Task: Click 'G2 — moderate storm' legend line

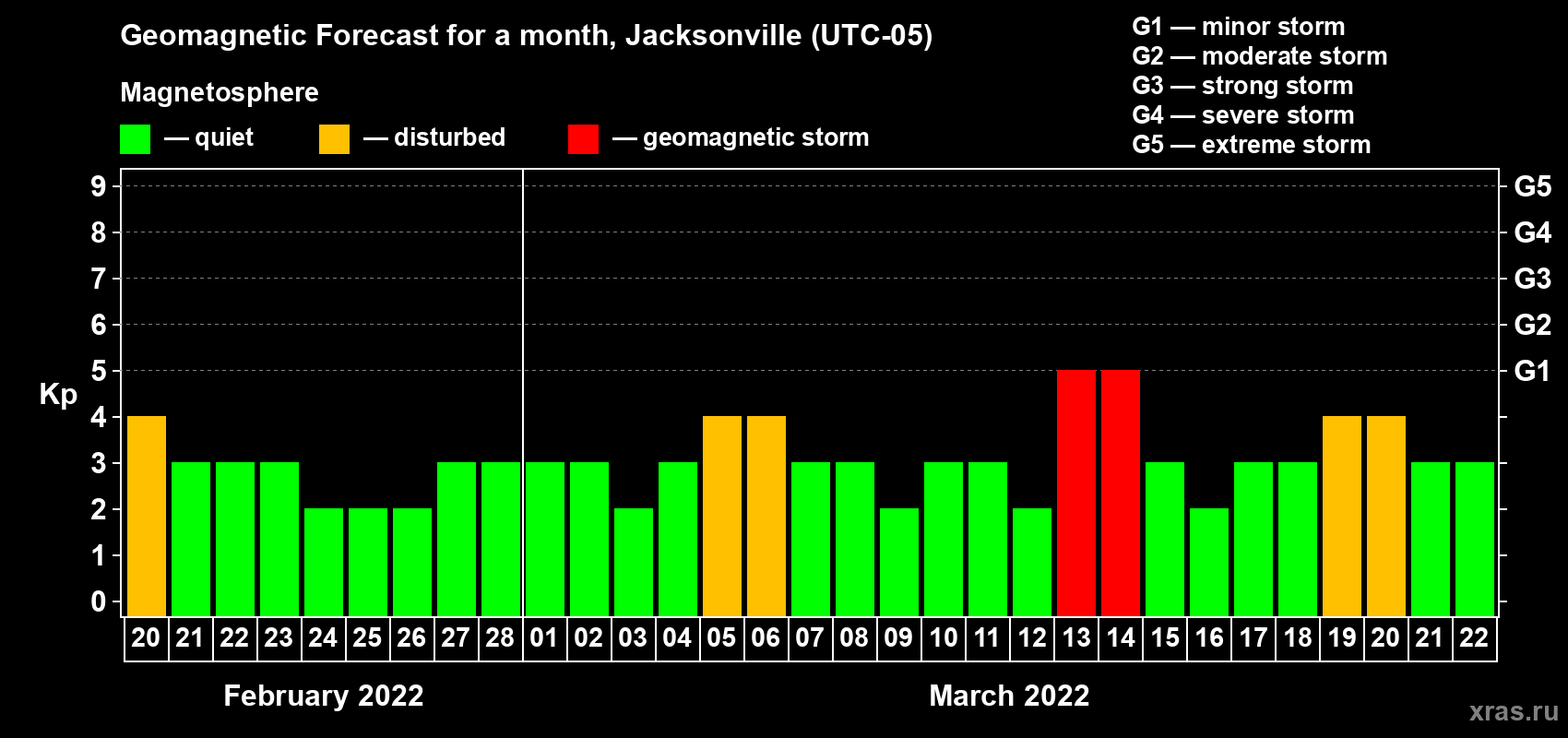Action: click(x=1260, y=56)
